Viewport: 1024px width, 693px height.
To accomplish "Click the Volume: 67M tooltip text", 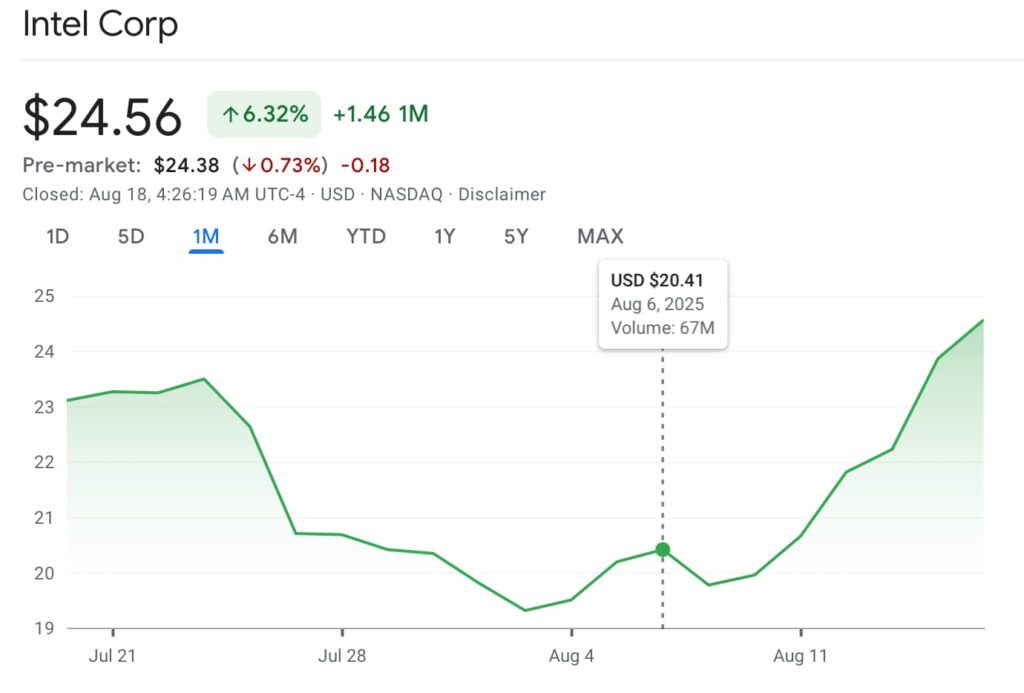I will pos(662,328).
